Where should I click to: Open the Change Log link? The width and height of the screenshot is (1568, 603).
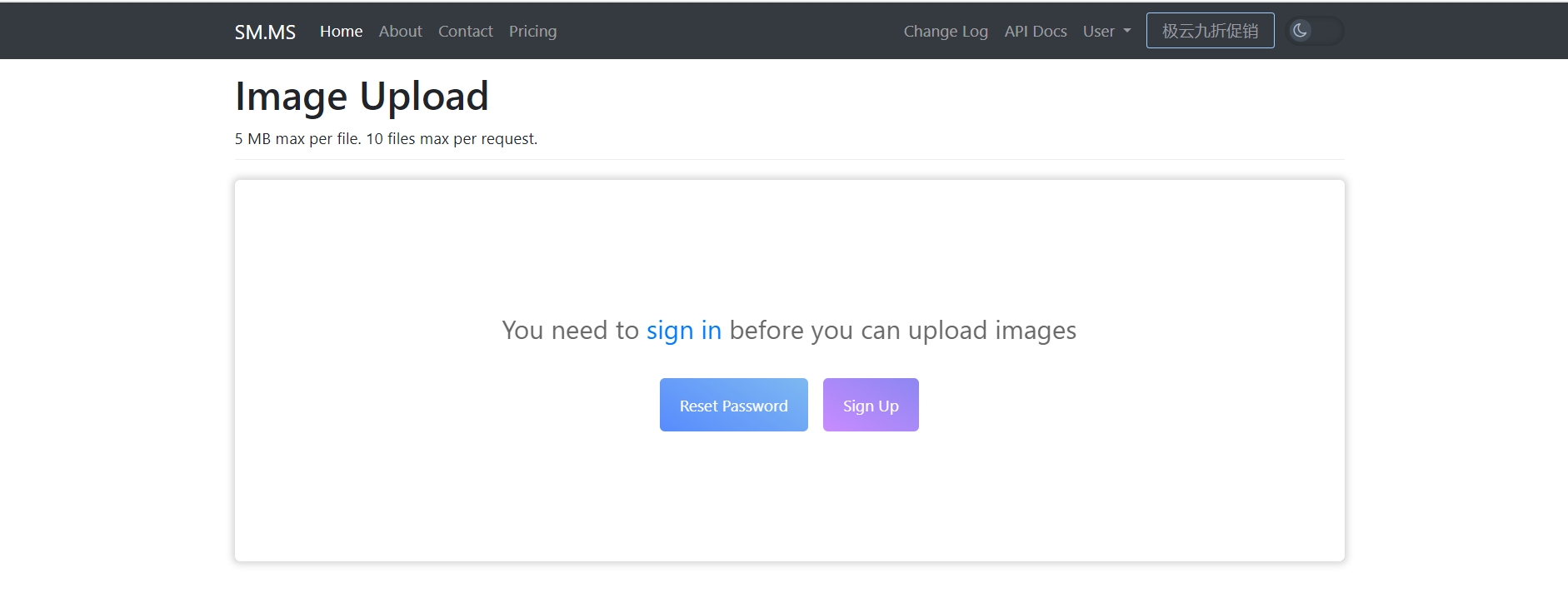pyautogui.click(x=946, y=31)
